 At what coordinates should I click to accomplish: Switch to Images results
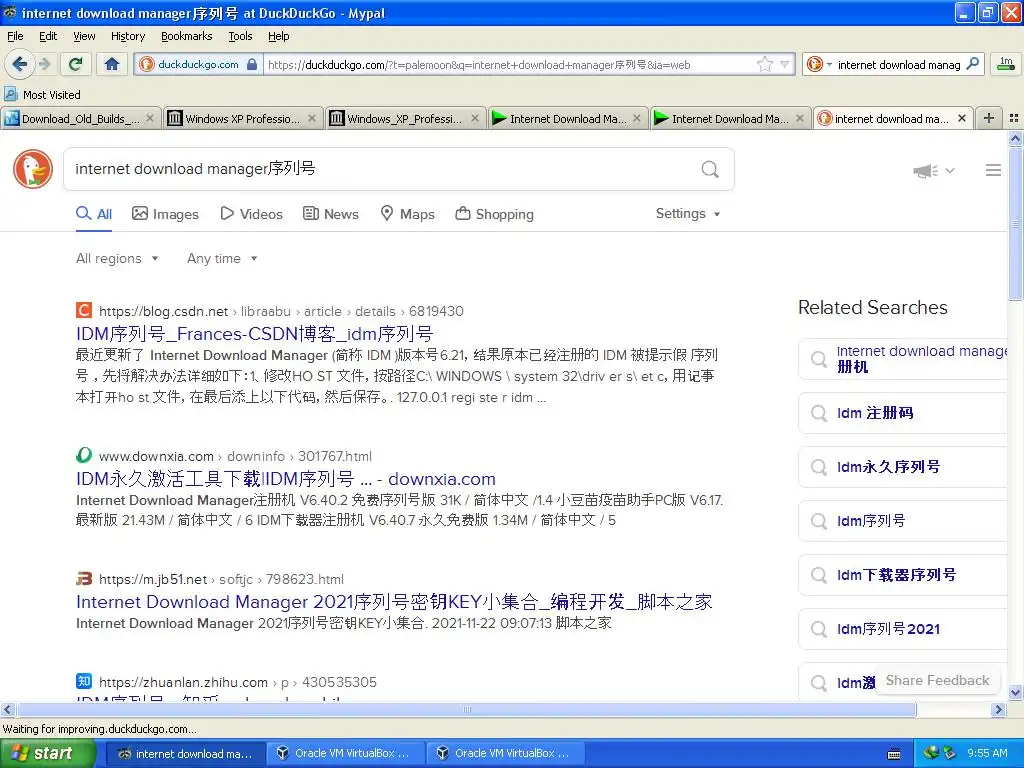(x=165, y=214)
